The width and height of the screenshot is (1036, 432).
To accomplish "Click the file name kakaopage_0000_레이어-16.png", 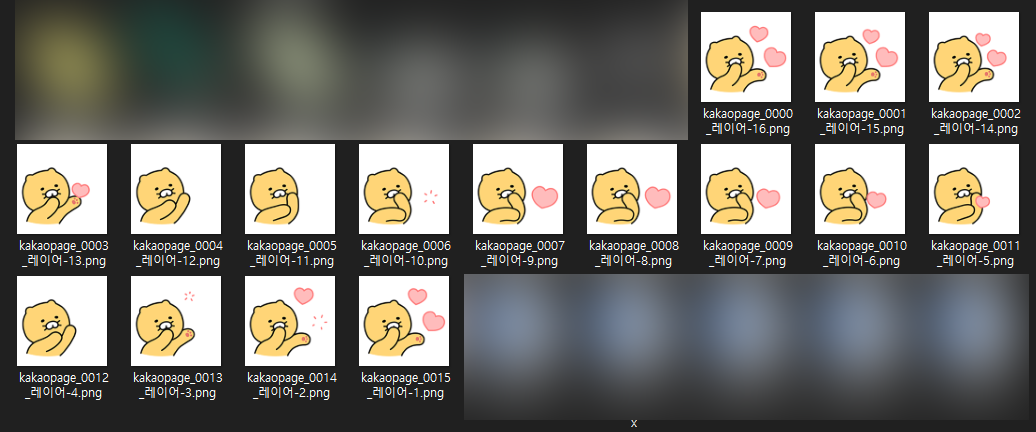I will coord(747,122).
